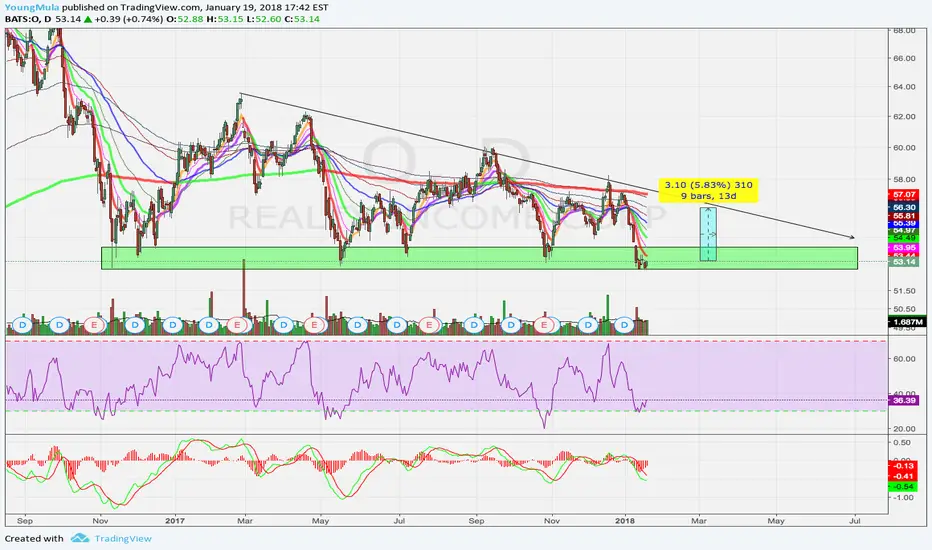Click the red -0.13 MACD histogram label
The height and width of the screenshot is (550, 932).
tap(903, 466)
